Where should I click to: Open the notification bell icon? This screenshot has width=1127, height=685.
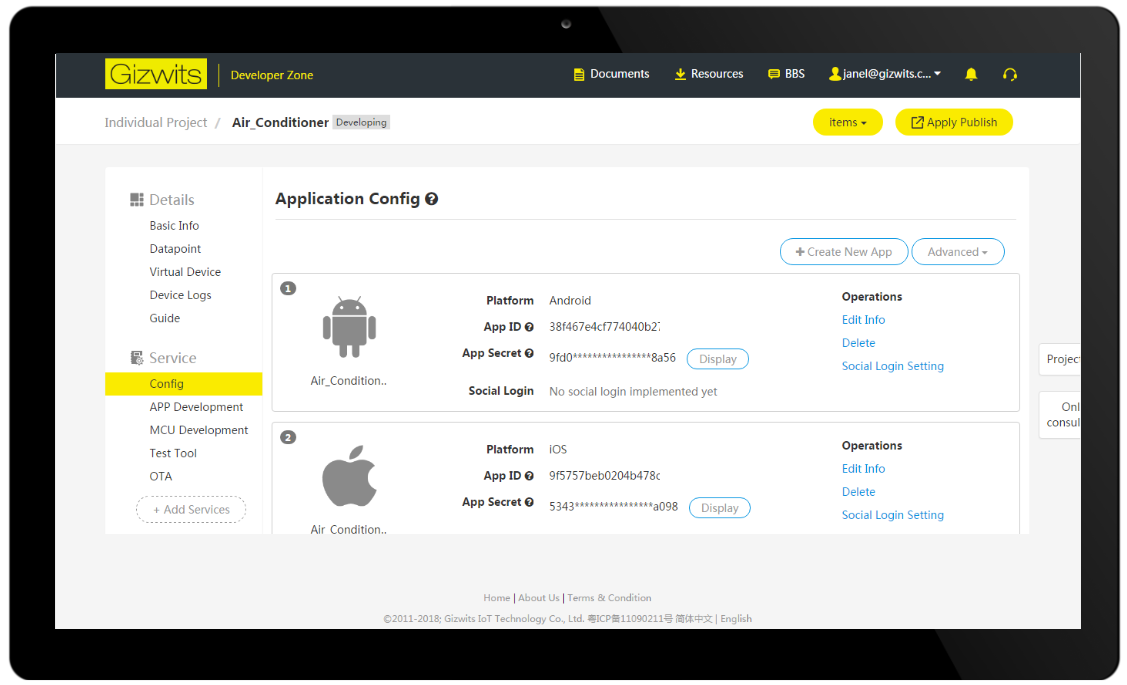[x=971, y=74]
